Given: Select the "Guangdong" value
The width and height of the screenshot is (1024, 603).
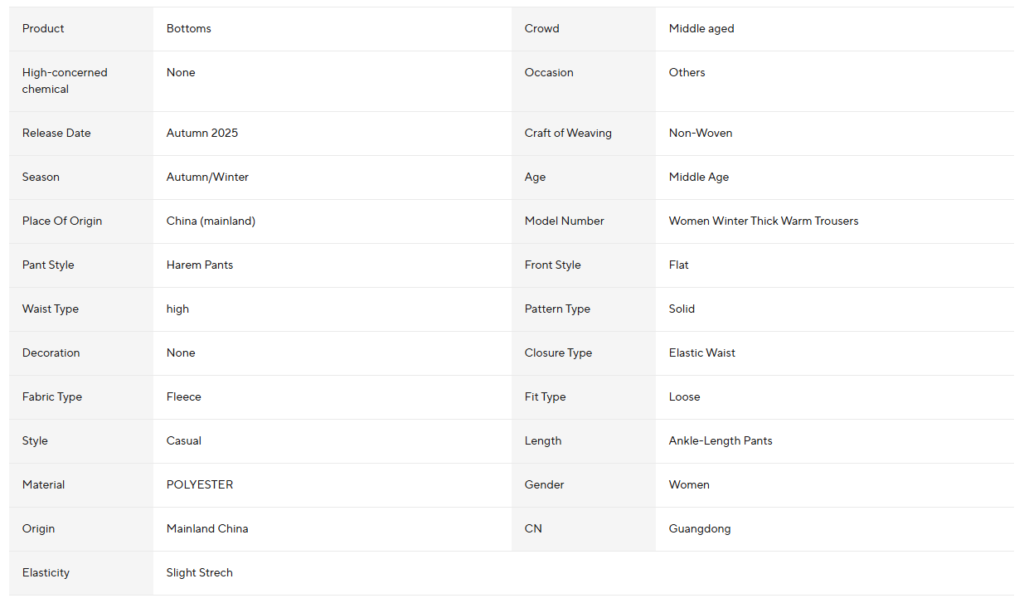Looking at the screenshot, I should pyautogui.click(x=699, y=529).
